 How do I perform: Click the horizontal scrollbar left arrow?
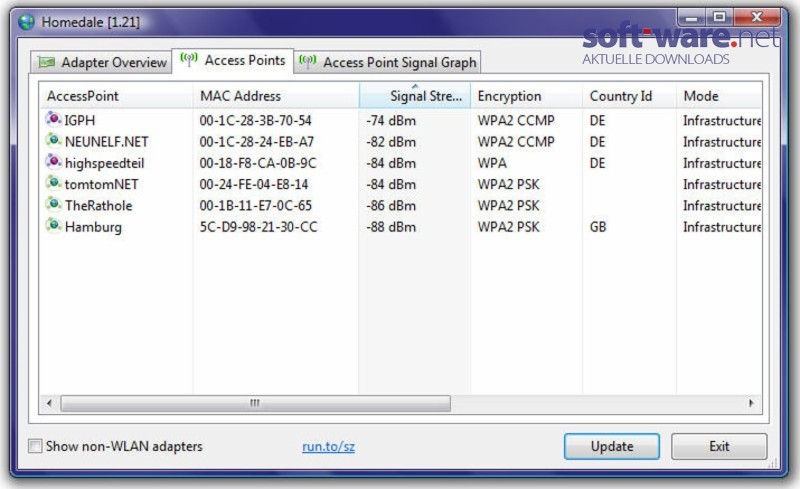tap(49, 403)
